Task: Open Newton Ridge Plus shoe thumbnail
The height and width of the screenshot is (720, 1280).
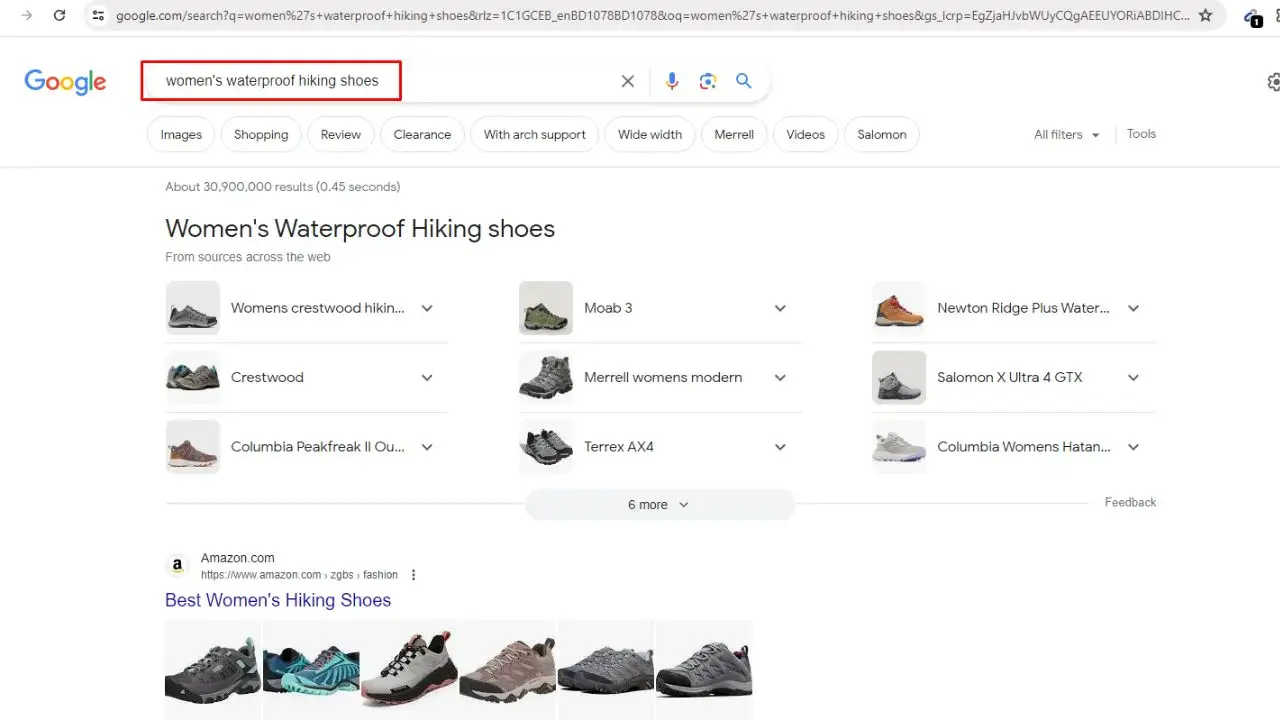Action: (x=899, y=308)
